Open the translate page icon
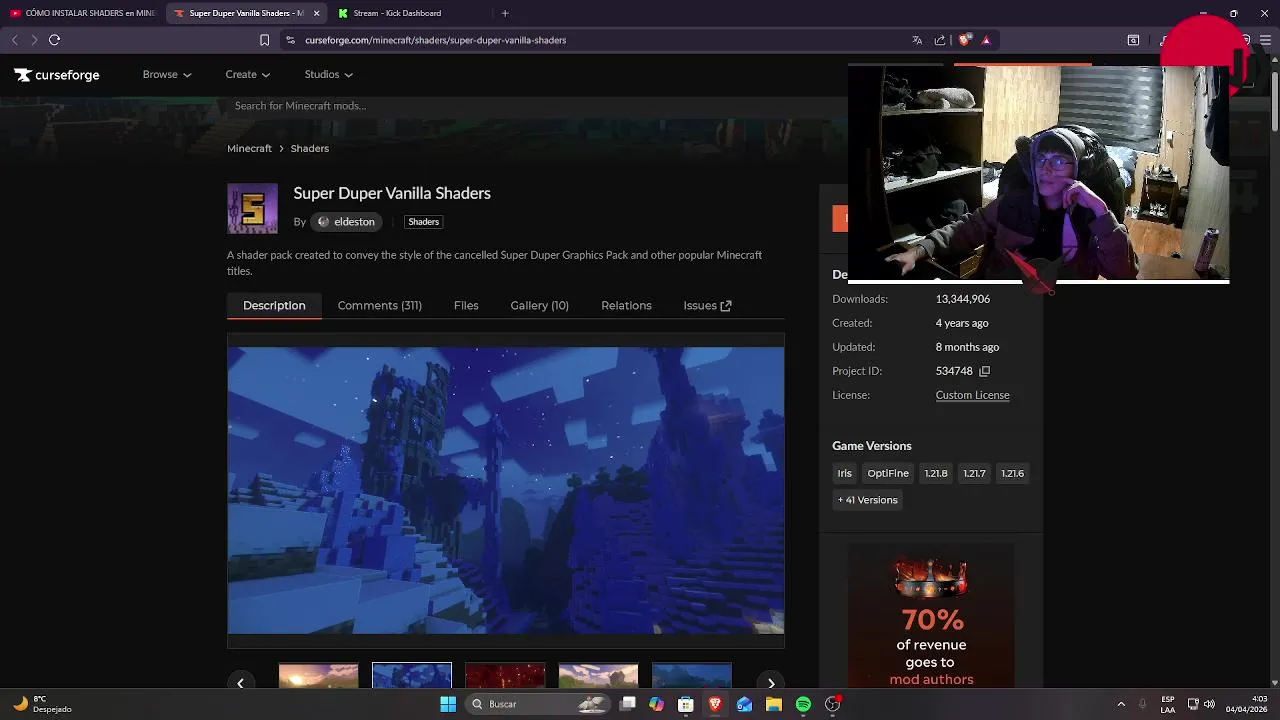Image resolution: width=1280 pixels, height=720 pixels. [x=917, y=40]
